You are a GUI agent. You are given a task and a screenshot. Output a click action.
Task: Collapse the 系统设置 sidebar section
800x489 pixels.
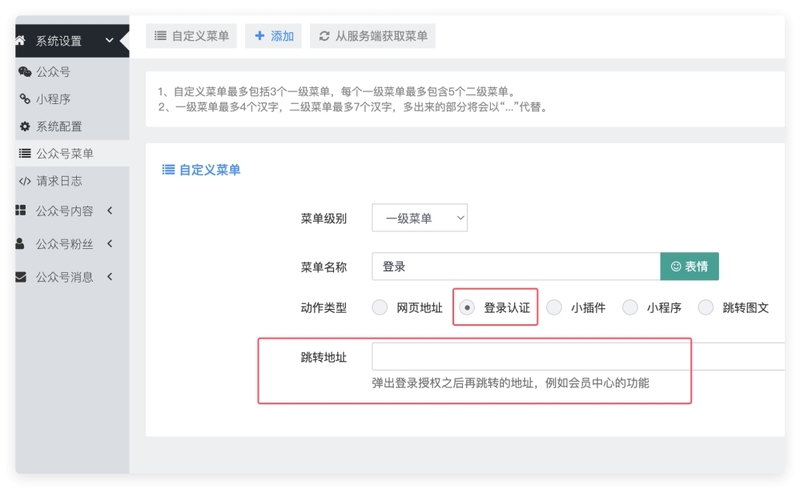[x=108, y=41]
